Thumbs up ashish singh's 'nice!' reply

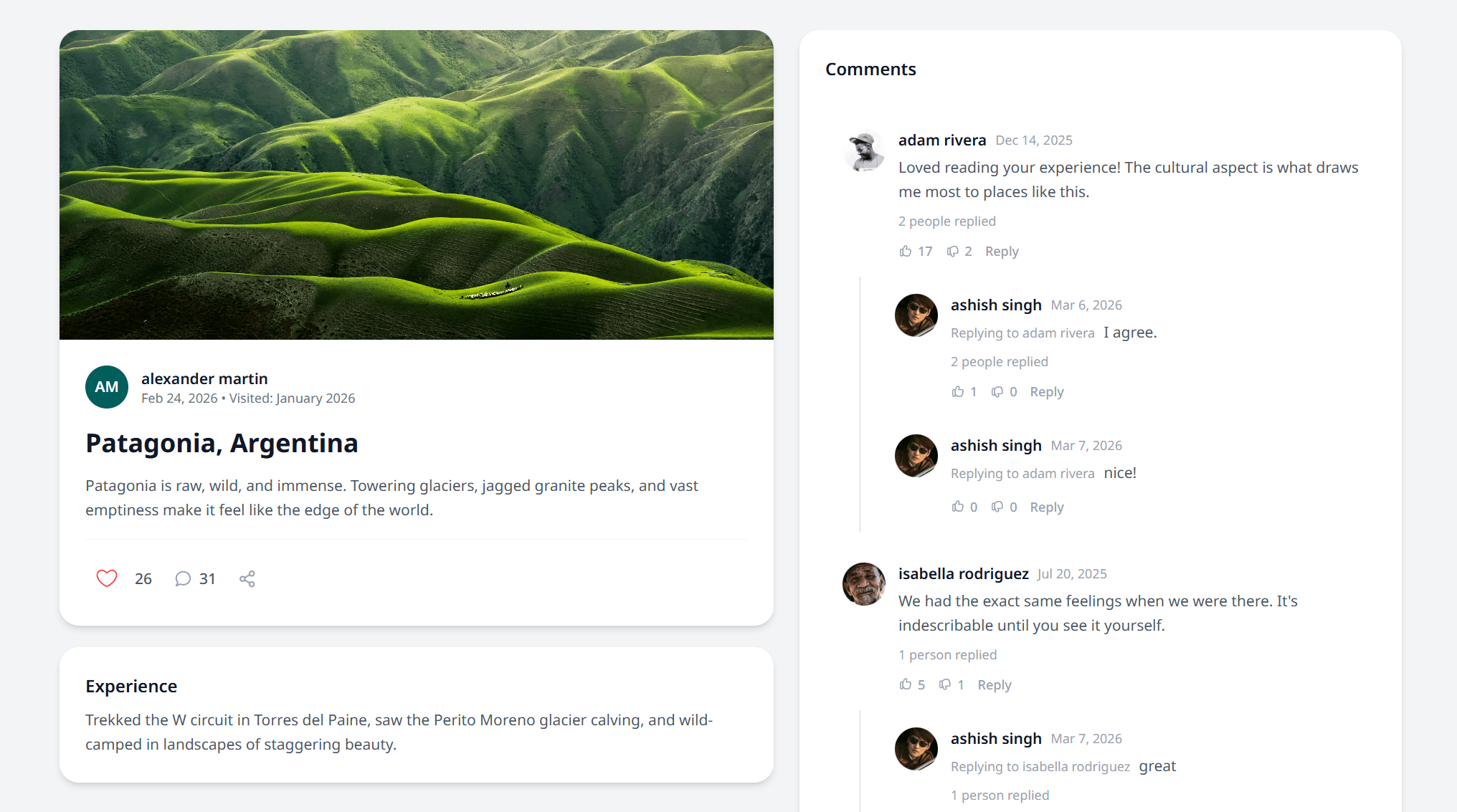[958, 507]
